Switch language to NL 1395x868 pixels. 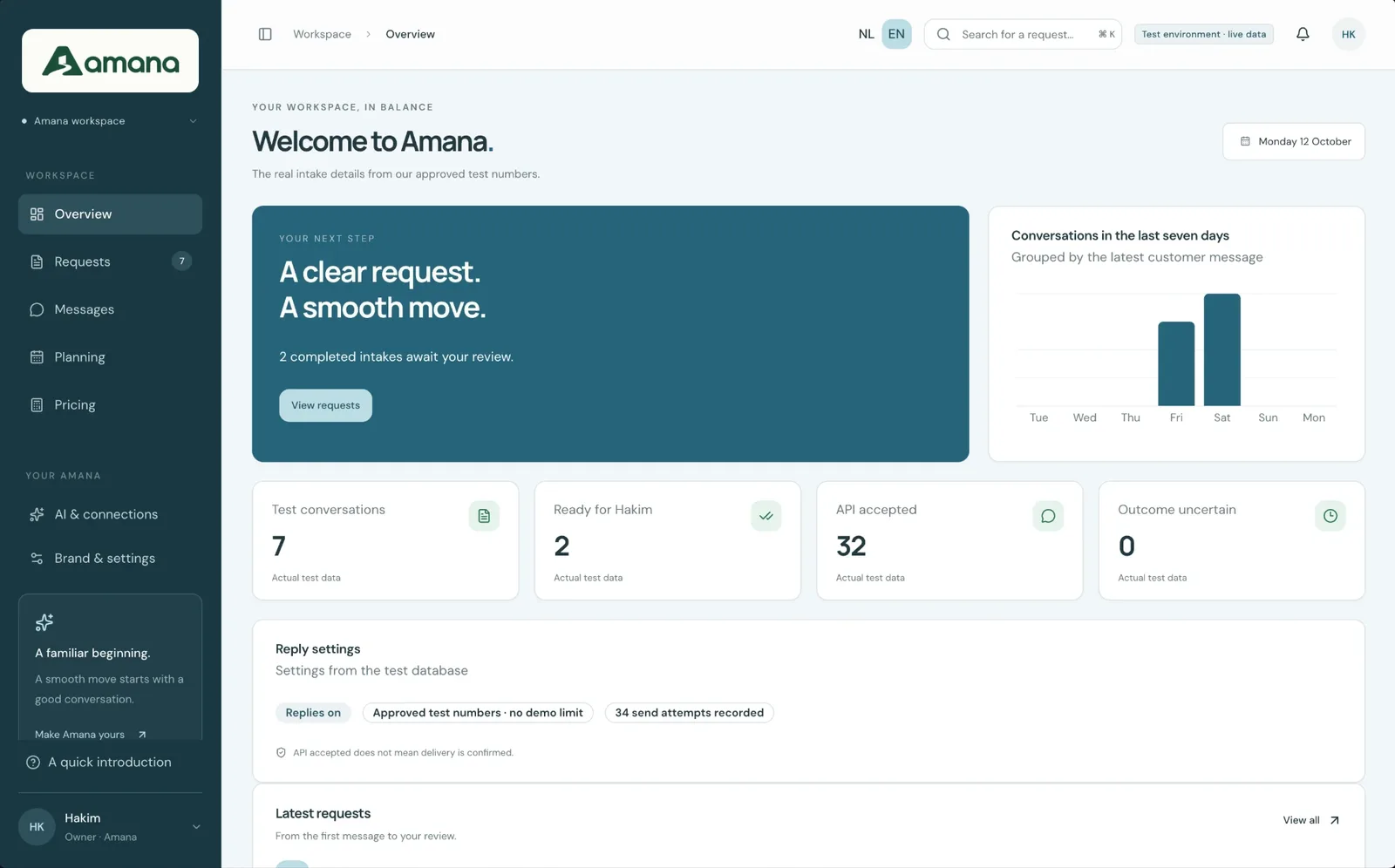[866, 34]
